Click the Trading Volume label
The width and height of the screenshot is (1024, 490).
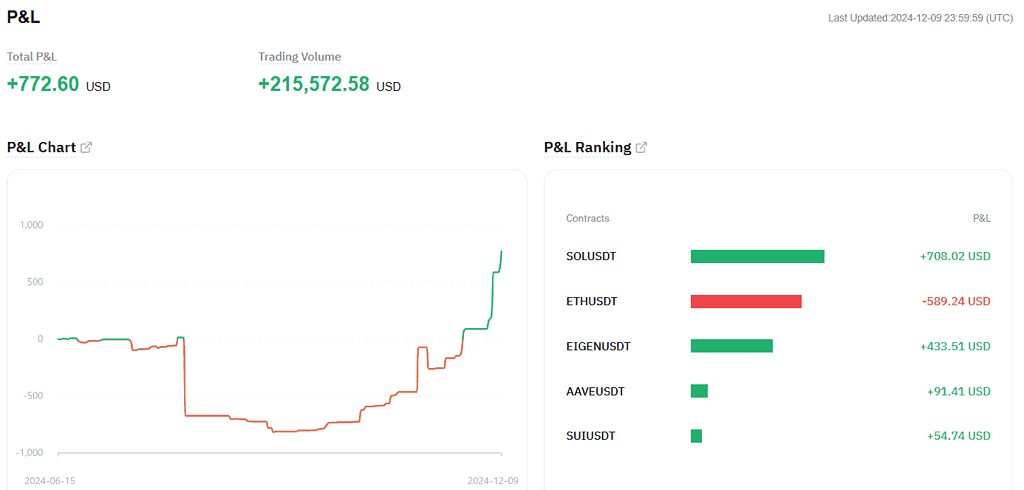coord(300,57)
